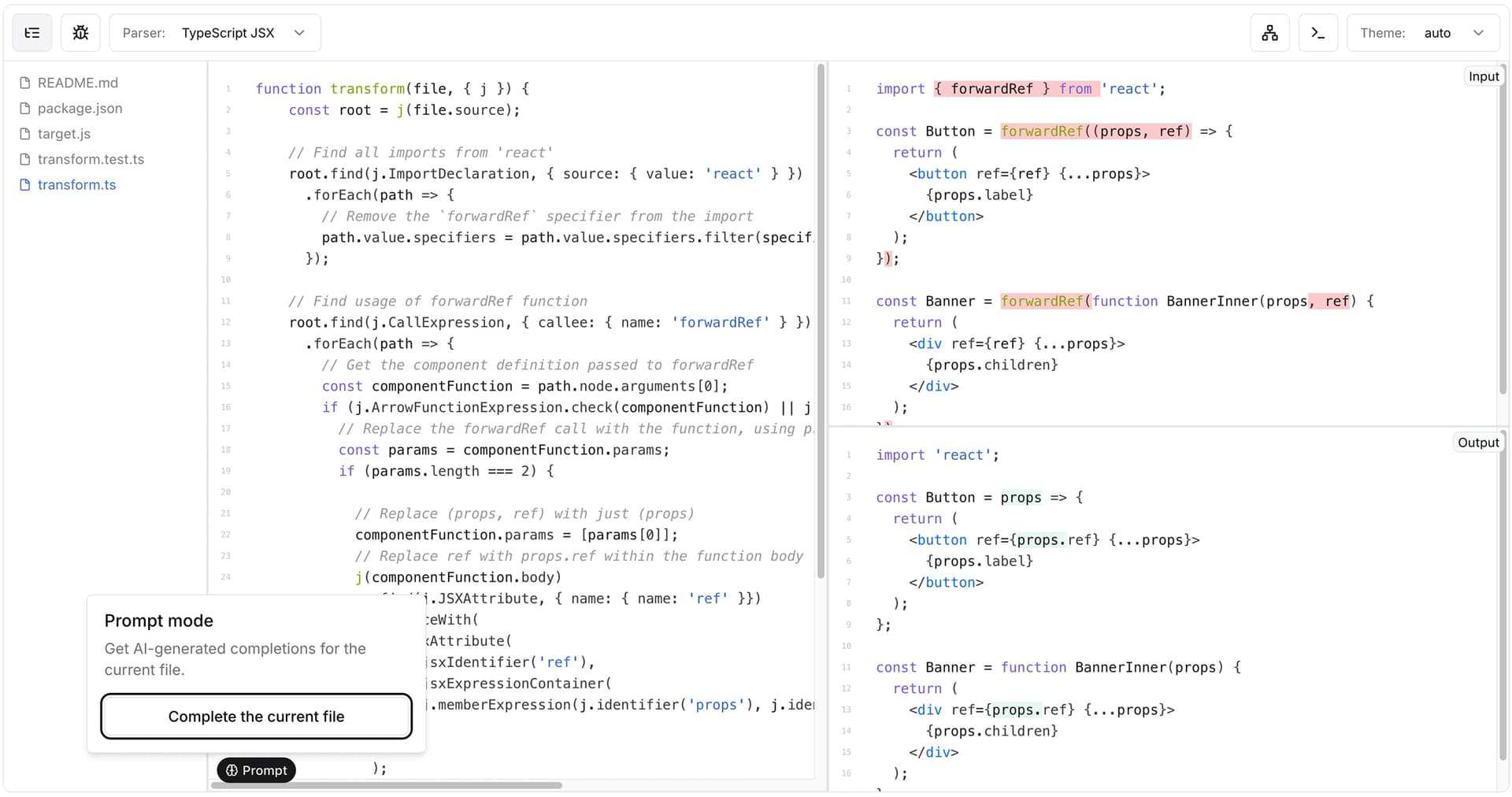Image resolution: width=1512 pixels, height=797 pixels.
Task: Click the editor horizontal scrollbar
Action: point(387,785)
